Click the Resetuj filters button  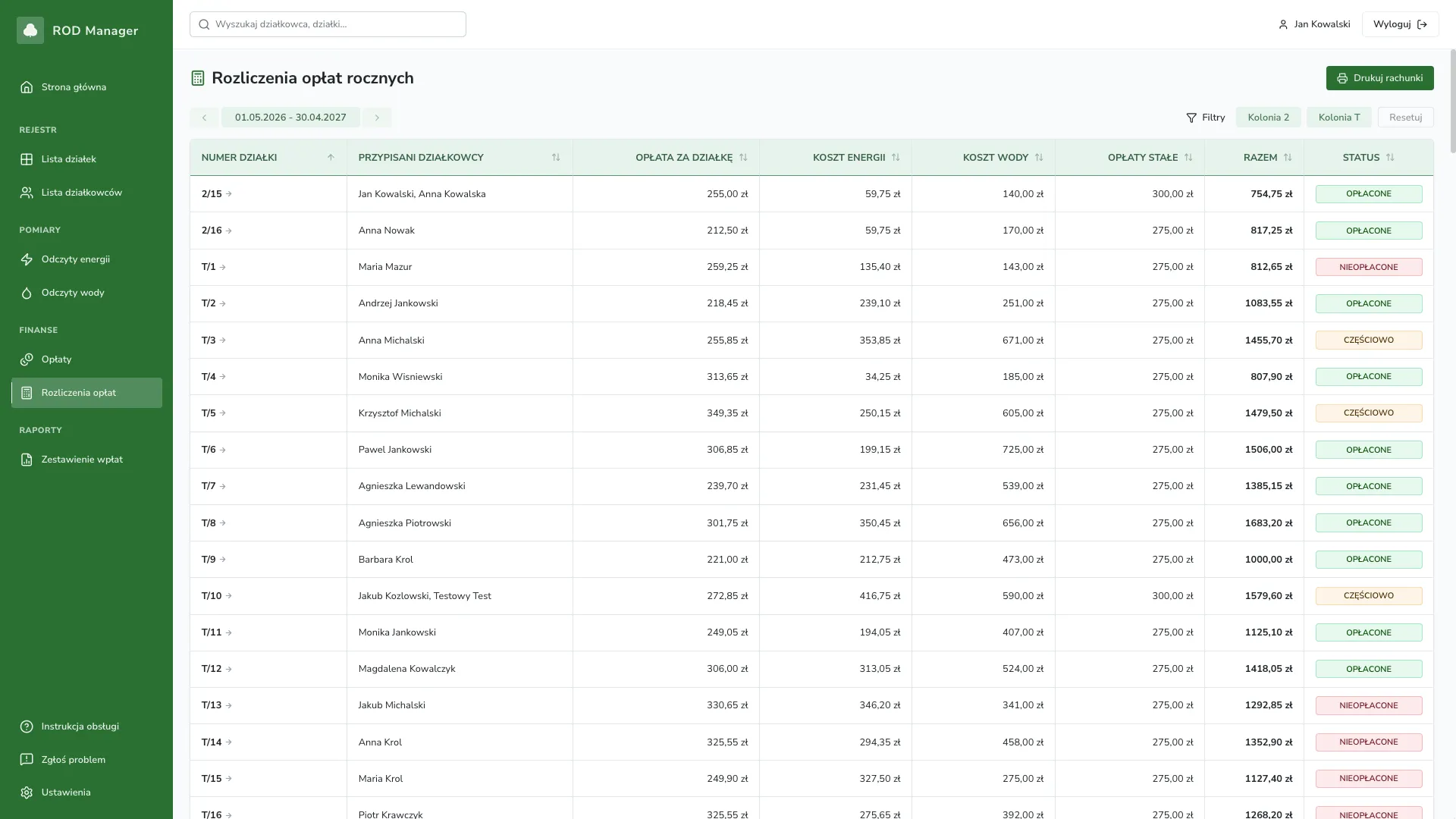[x=1405, y=118]
